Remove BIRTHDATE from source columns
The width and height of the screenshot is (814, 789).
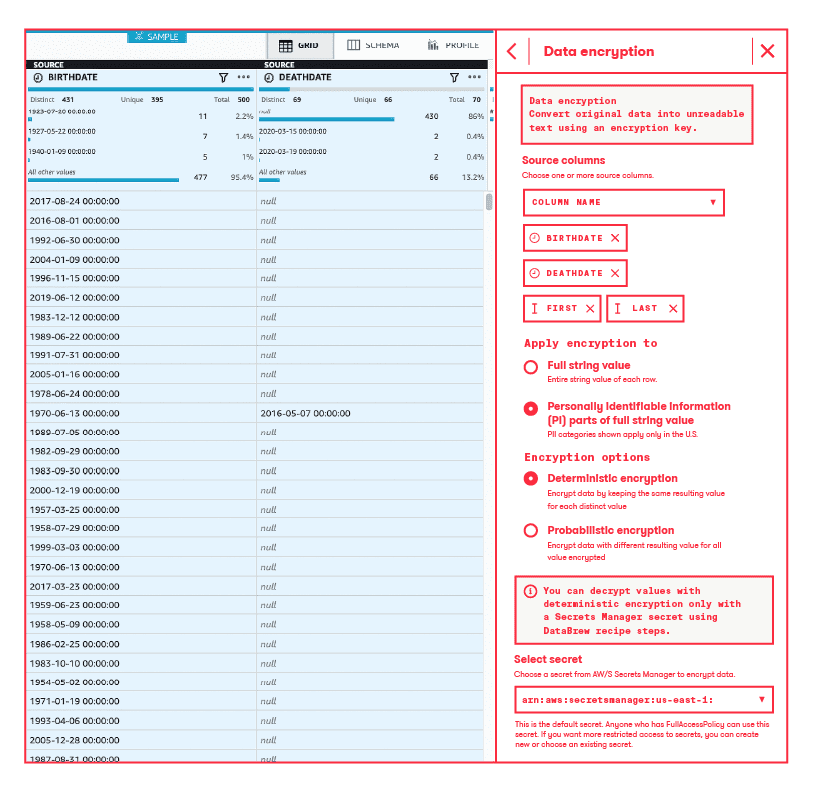615,238
